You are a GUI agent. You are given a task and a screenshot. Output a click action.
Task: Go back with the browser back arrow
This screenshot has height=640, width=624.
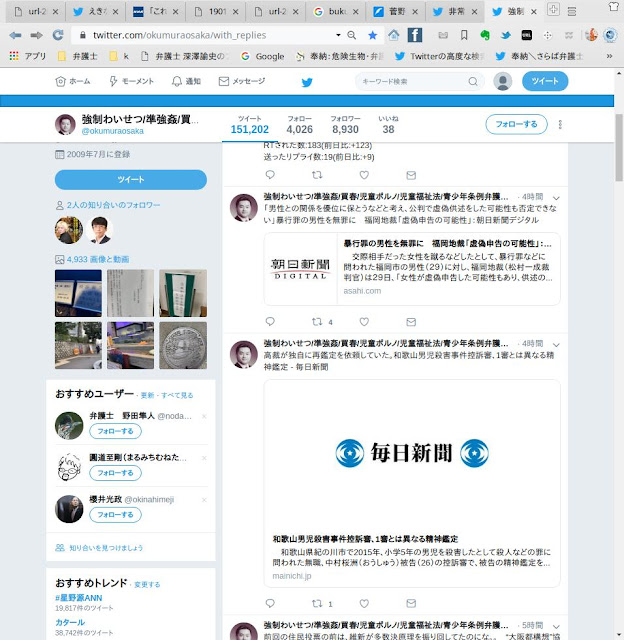click(15, 36)
